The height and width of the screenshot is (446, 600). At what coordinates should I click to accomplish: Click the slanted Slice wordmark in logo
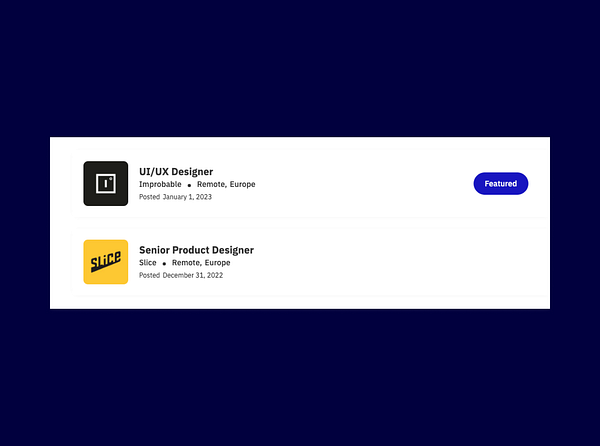(106, 262)
